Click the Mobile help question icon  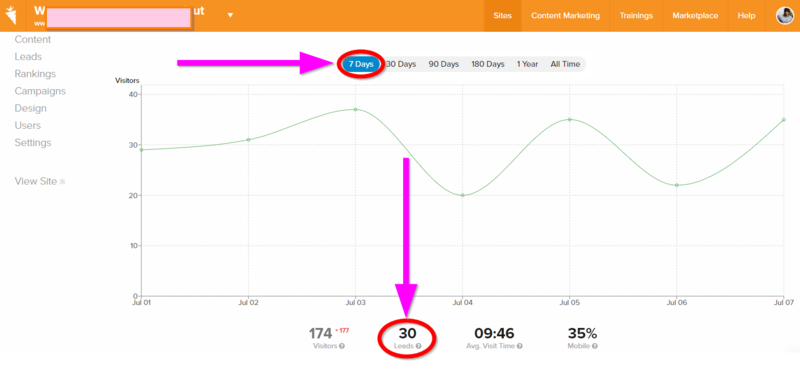tap(595, 346)
